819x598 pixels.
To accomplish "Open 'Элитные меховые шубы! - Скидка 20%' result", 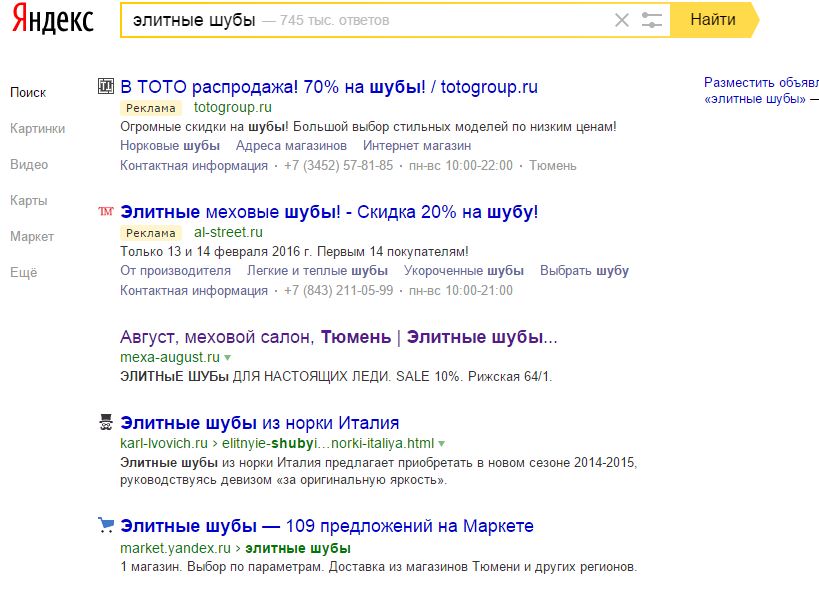I will (x=329, y=212).
